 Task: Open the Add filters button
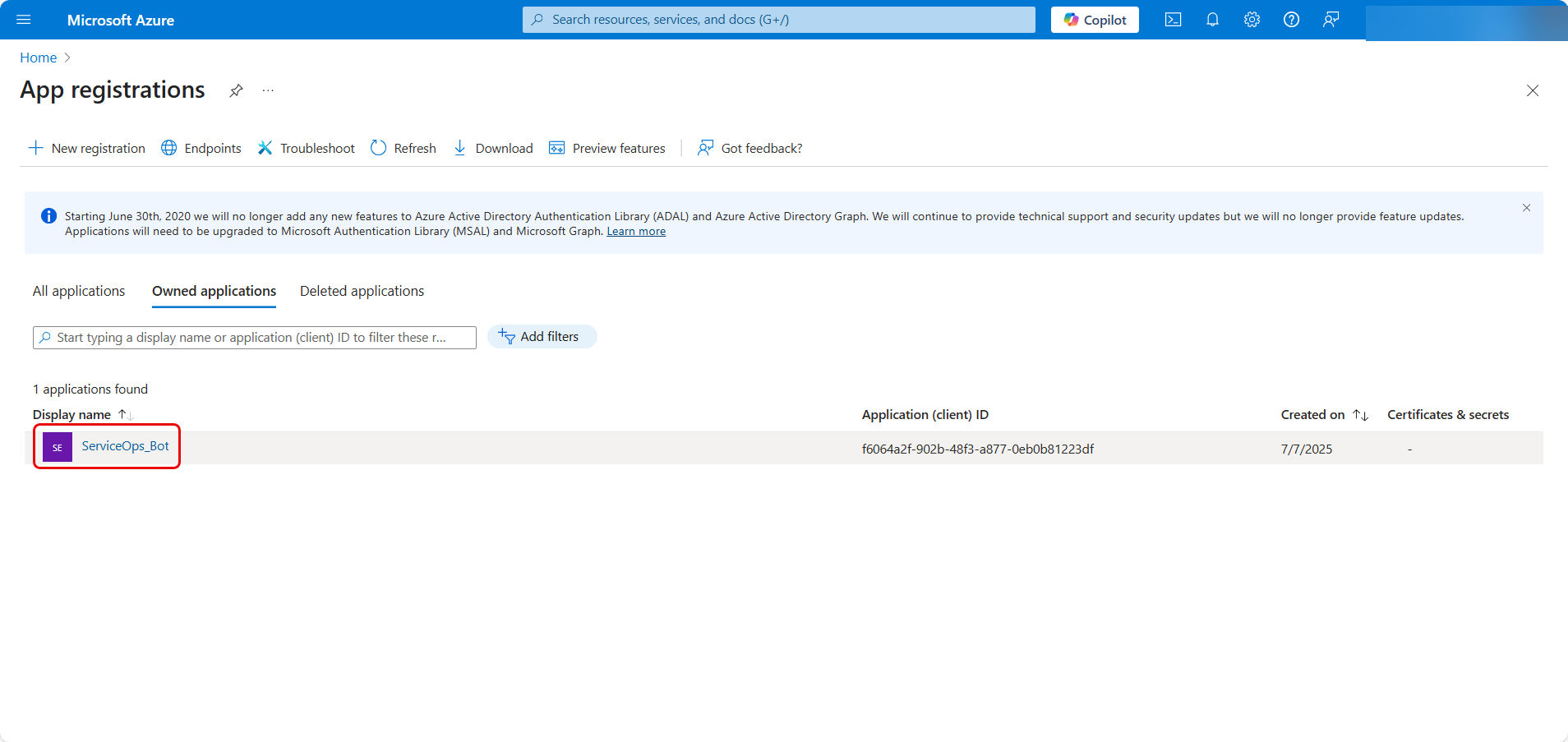tap(542, 337)
